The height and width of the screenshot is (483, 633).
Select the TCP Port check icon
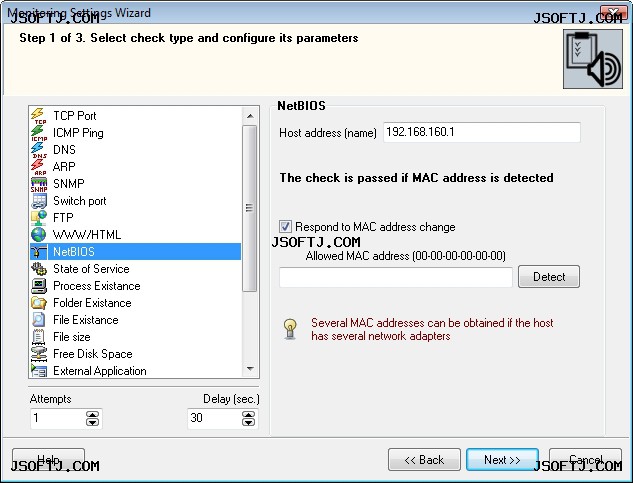[39, 116]
